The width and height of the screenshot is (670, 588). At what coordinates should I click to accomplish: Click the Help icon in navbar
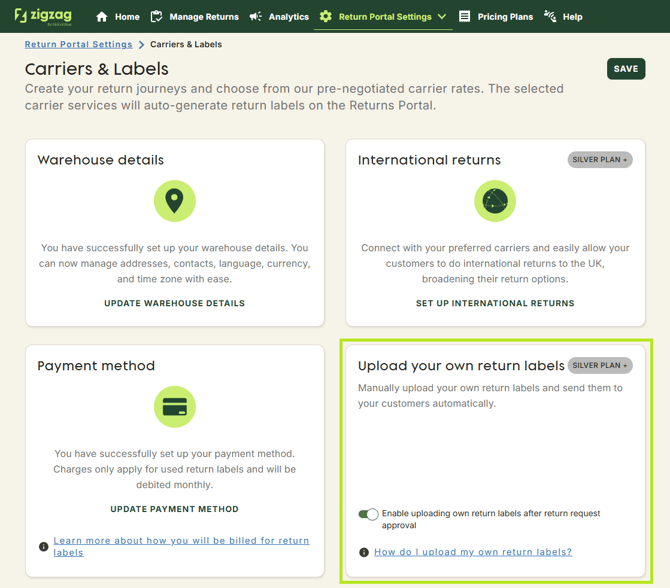[x=550, y=17]
